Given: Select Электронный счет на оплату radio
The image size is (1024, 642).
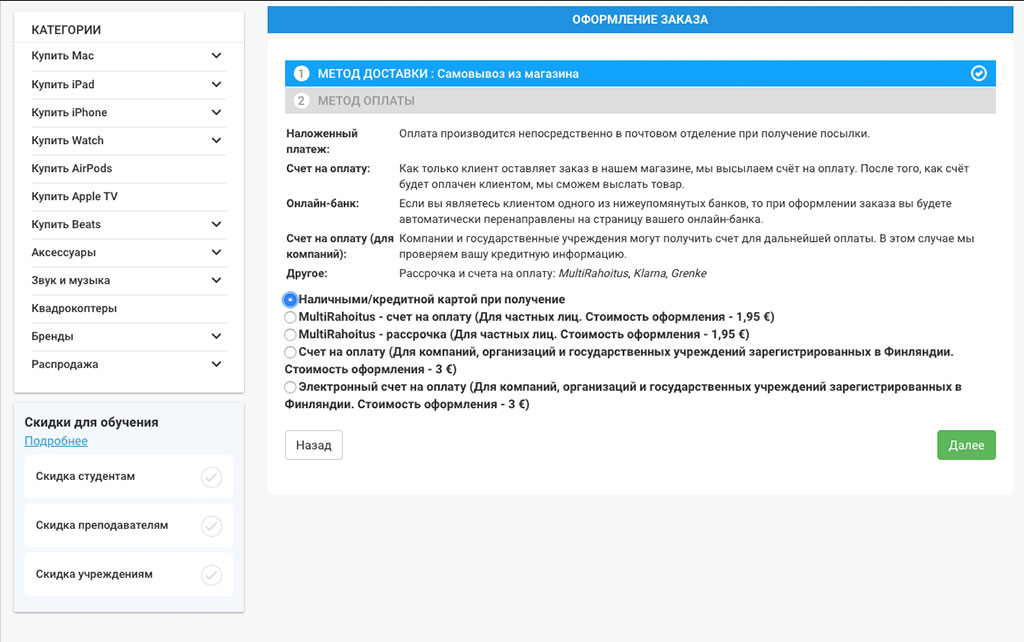Looking at the screenshot, I should coord(290,387).
